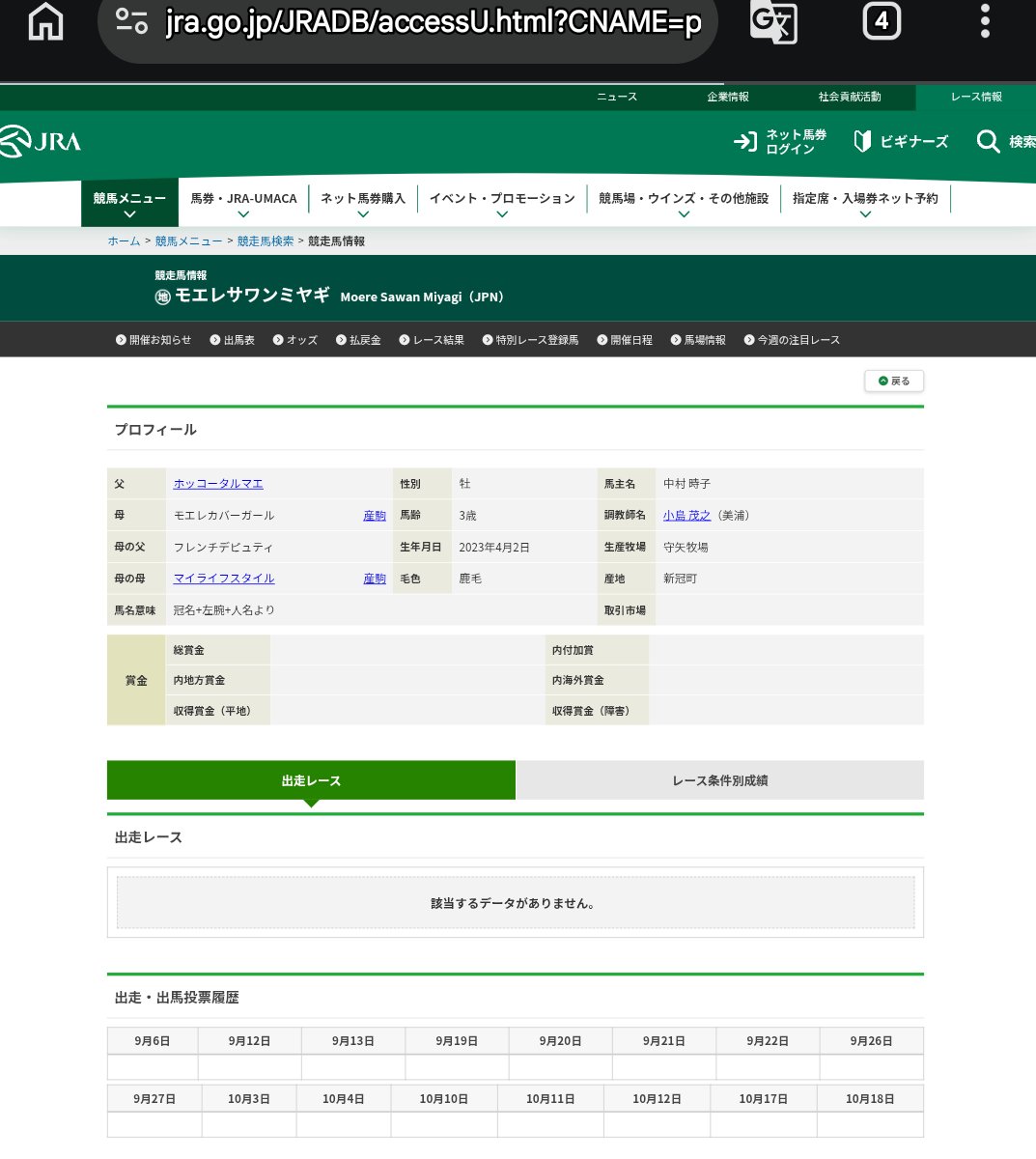Click the 戻る back button
This screenshot has height=1159, width=1036.
894,382
